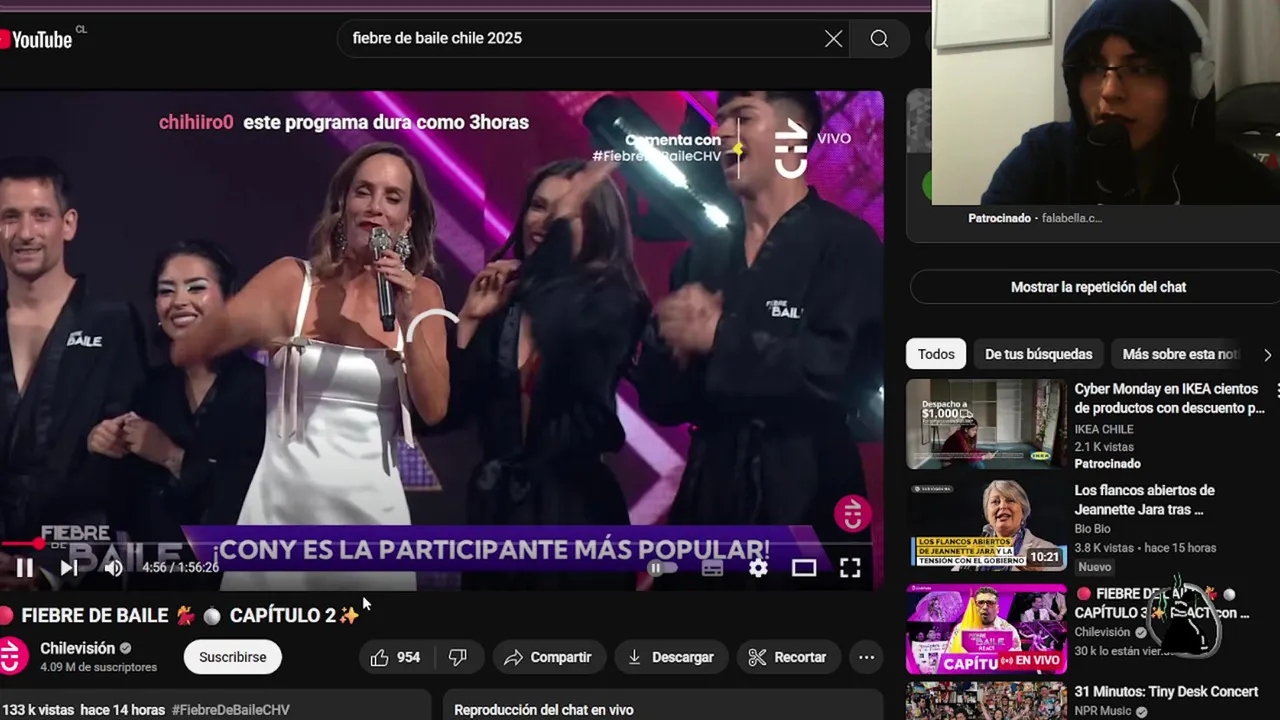
Task: Open the IKEA Cyber Monday ad thumbnail
Action: (986, 424)
